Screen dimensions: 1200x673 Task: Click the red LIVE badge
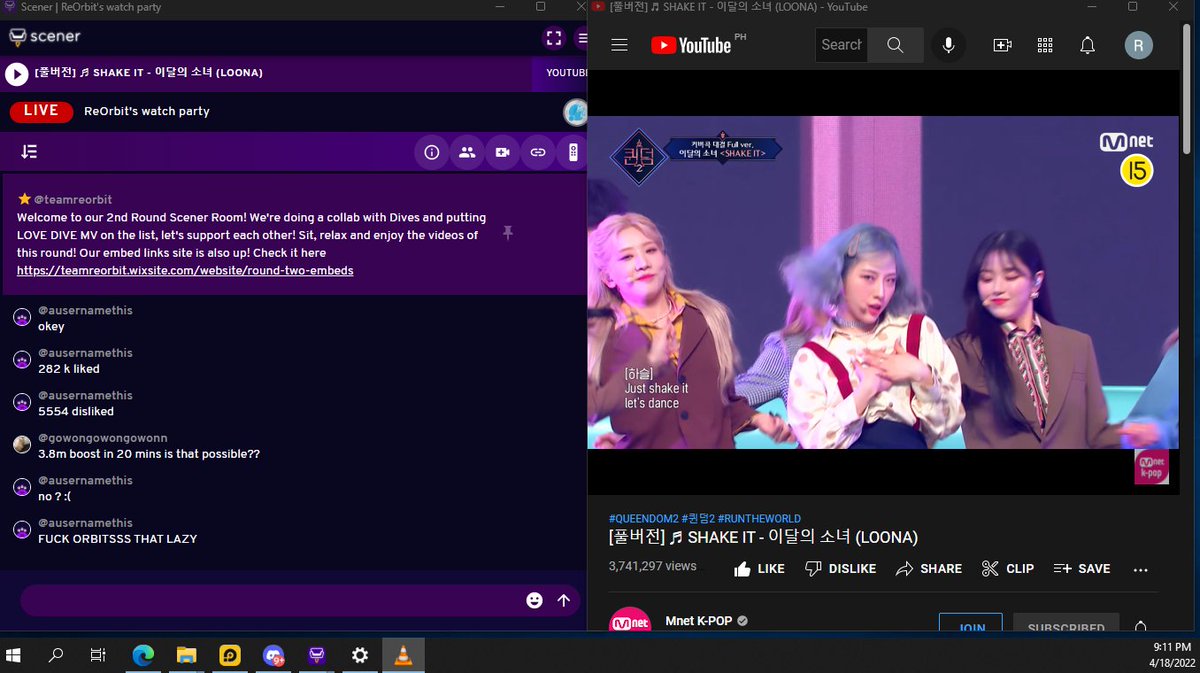41,111
